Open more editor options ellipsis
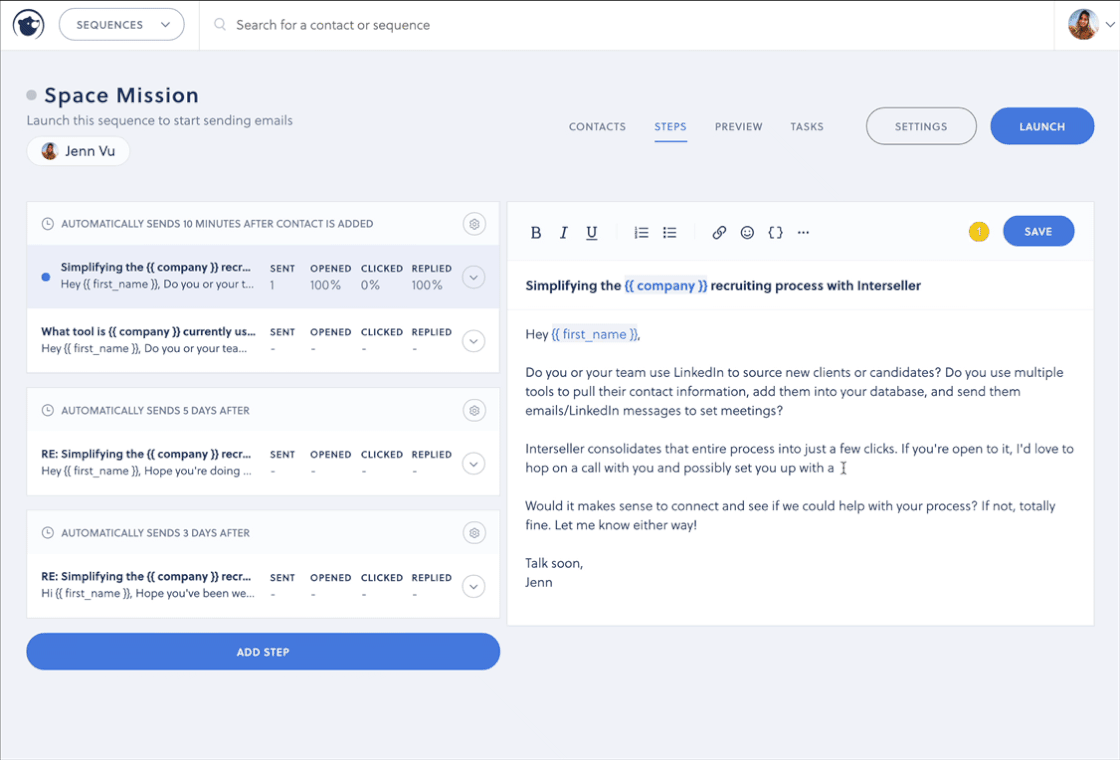The image size is (1120, 760). (804, 233)
